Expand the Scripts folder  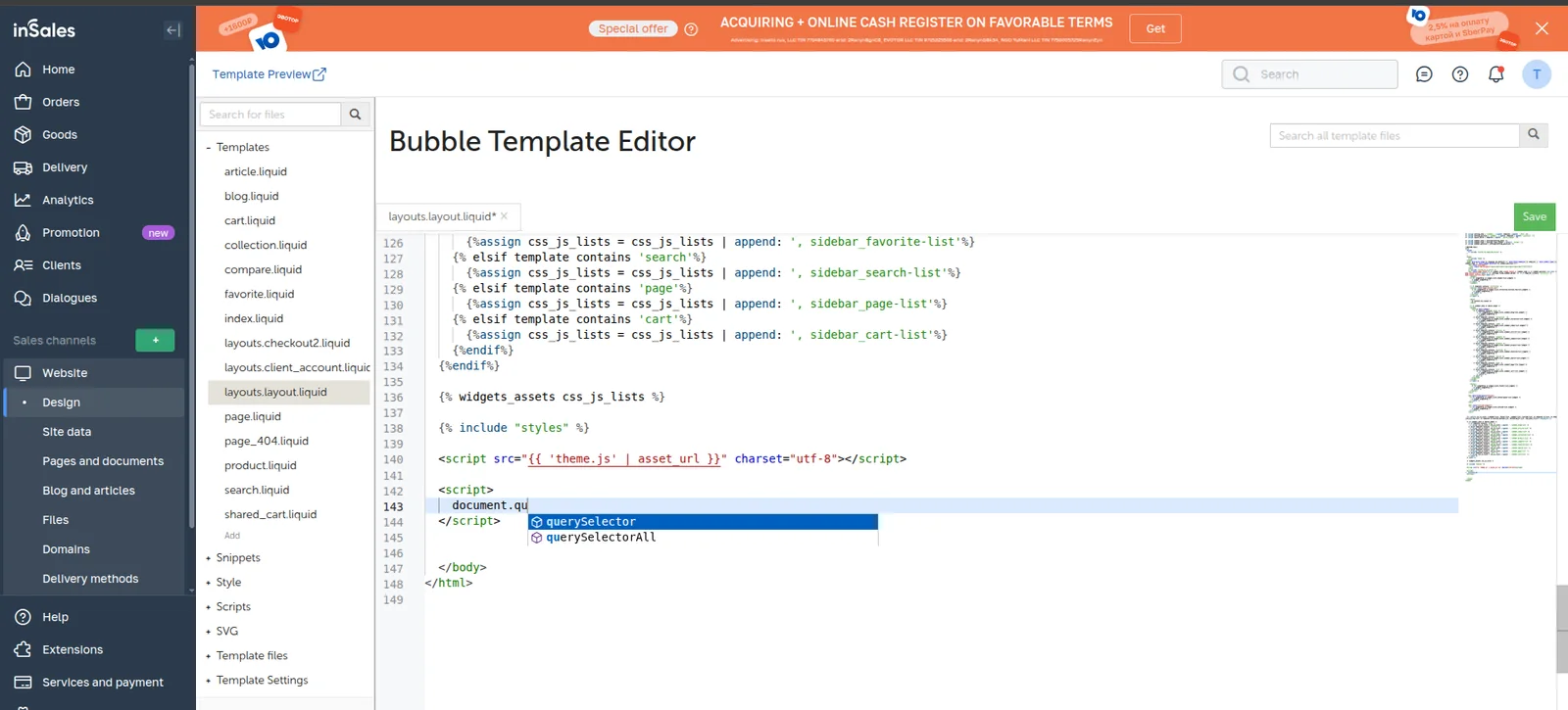coord(209,607)
